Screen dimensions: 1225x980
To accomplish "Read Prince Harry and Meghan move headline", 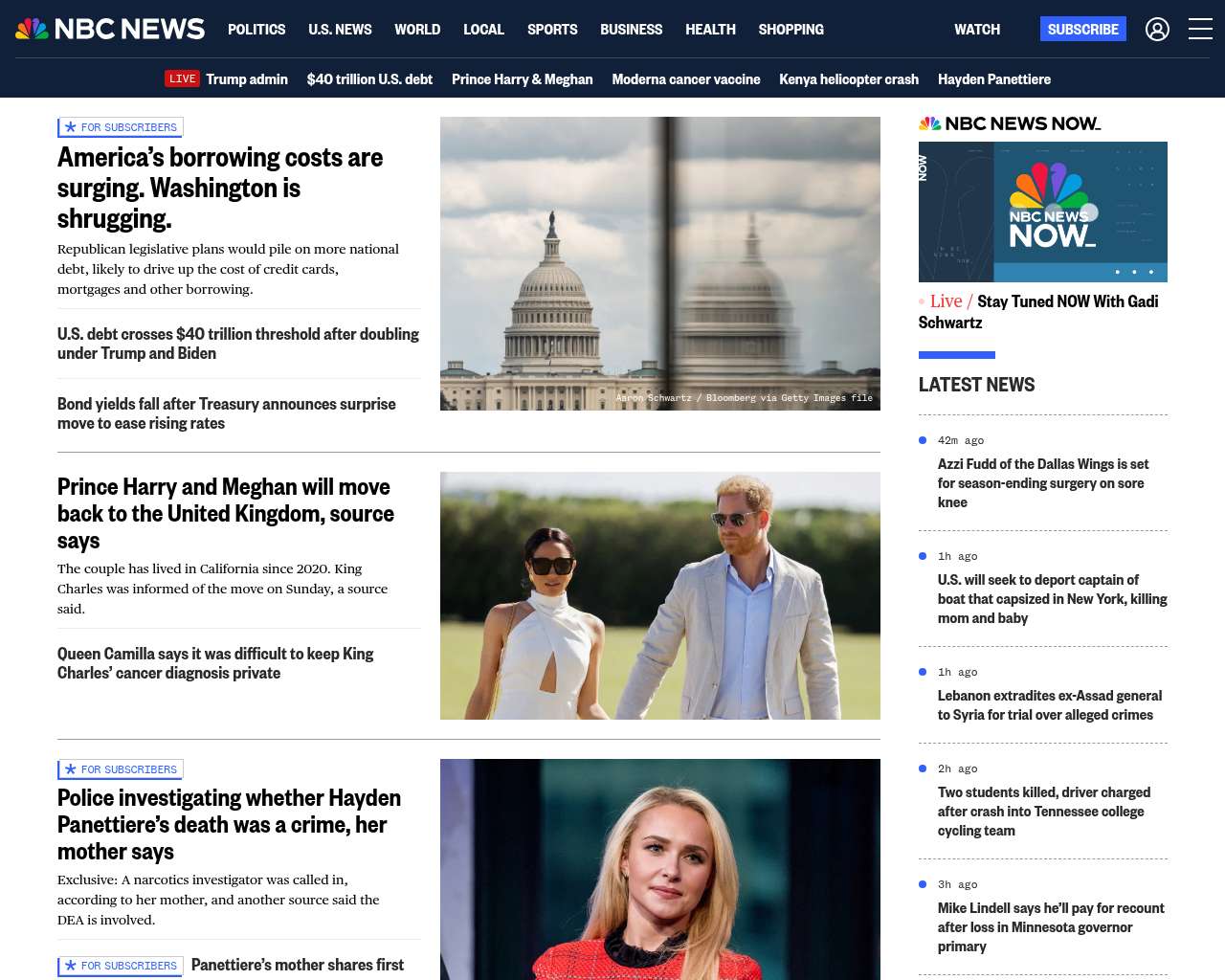I will click(226, 514).
